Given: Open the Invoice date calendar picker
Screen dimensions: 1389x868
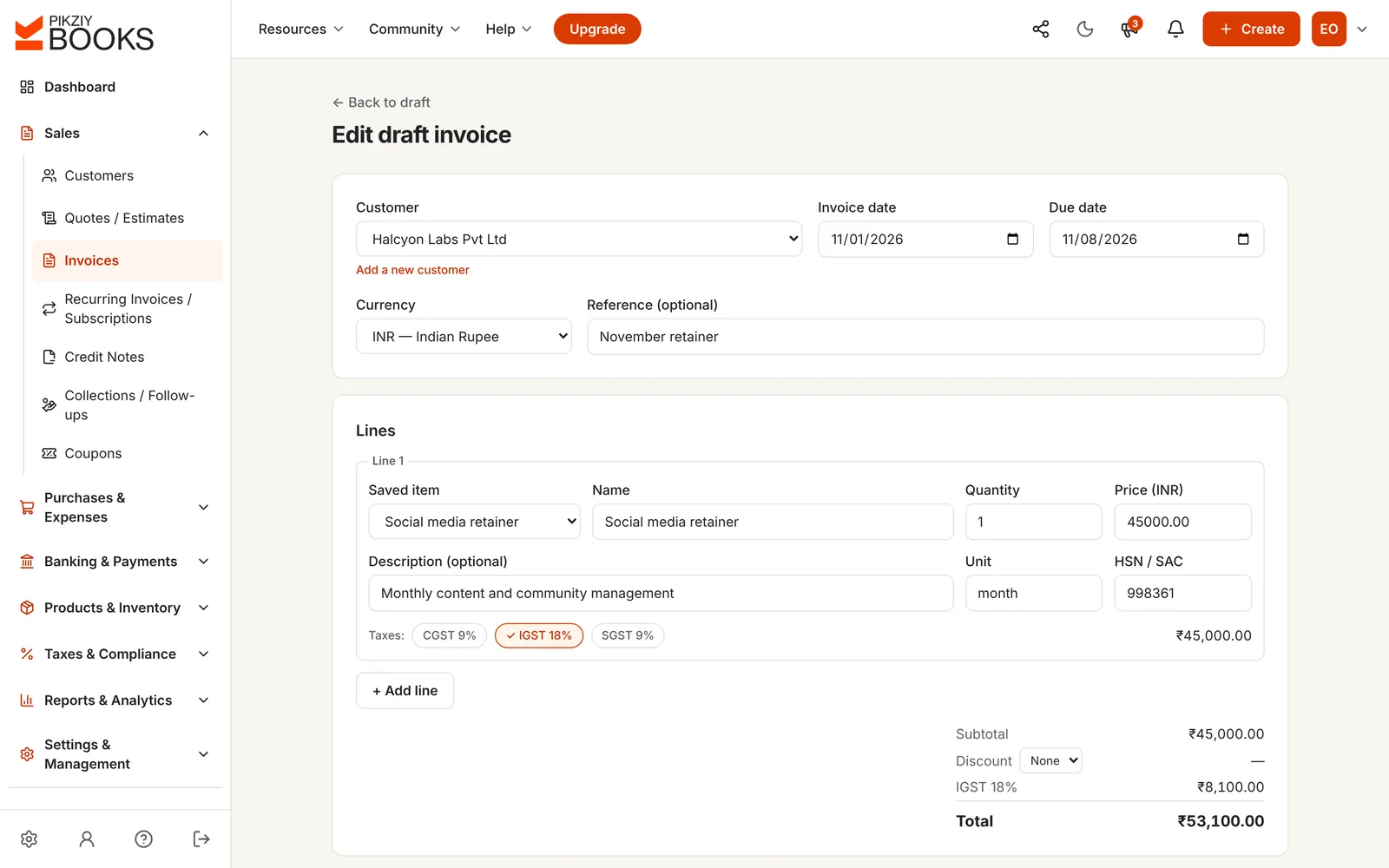Looking at the screenshot, I should (1012, 239).
